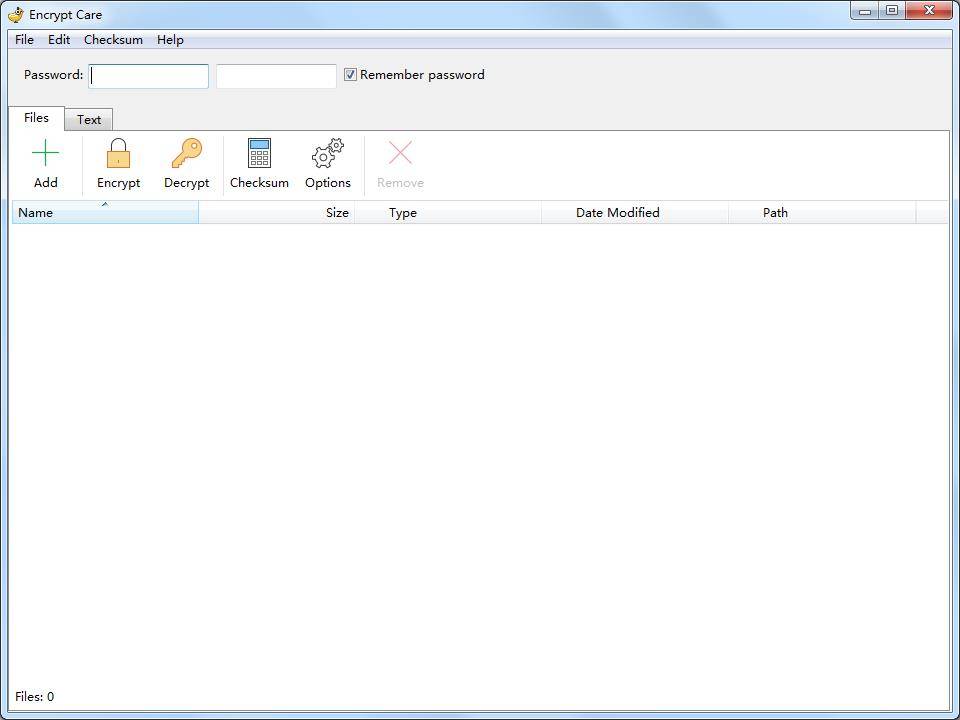This screenshot has width=960, height=720.
Task: Click inside the Password input field
Action: [x=148, y=75]
